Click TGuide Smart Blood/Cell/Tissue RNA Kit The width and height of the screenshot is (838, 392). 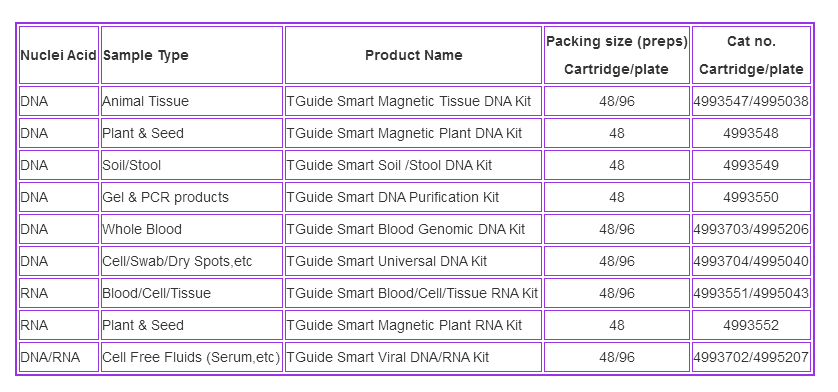point(412,294)
